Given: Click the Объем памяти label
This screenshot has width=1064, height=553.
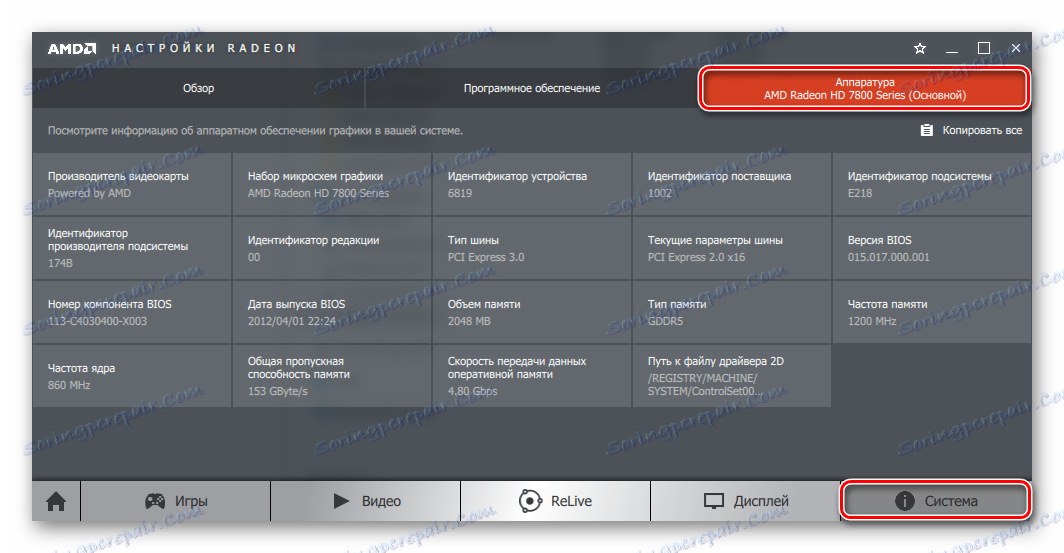Looking at the screenshot, I should click(x=484, y=304).
